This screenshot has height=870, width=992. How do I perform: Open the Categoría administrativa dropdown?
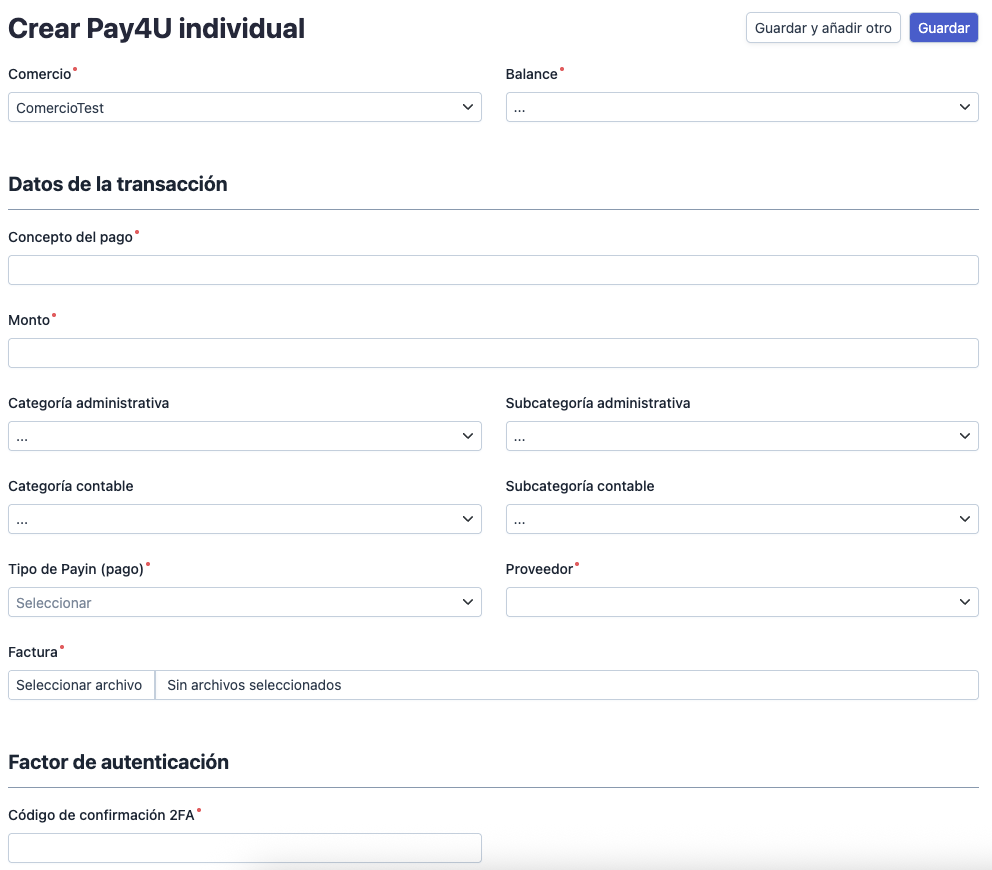[x=245, y=436]
